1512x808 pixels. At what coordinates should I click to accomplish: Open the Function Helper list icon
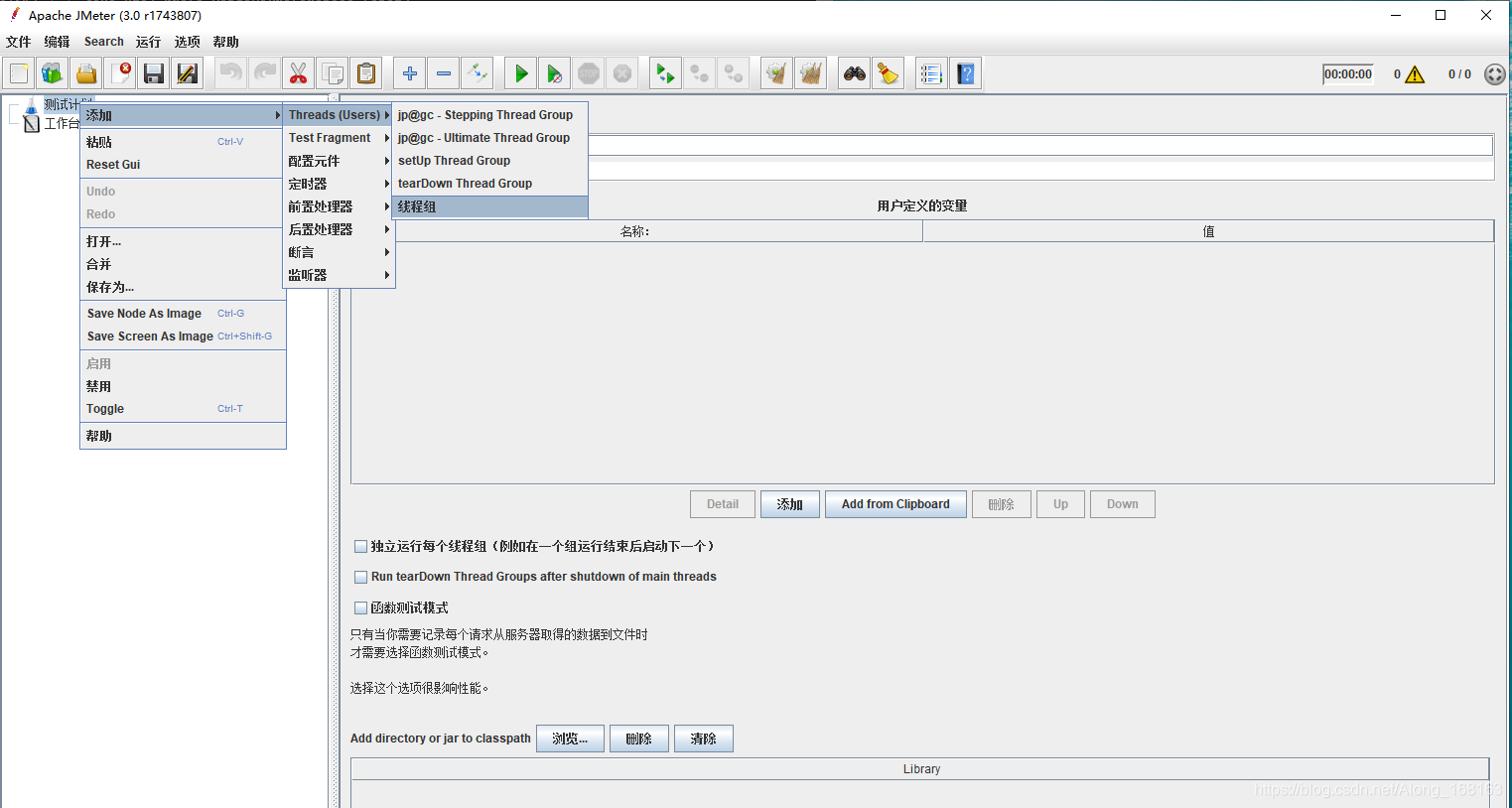pyautogui.click(x=931, y=73)
